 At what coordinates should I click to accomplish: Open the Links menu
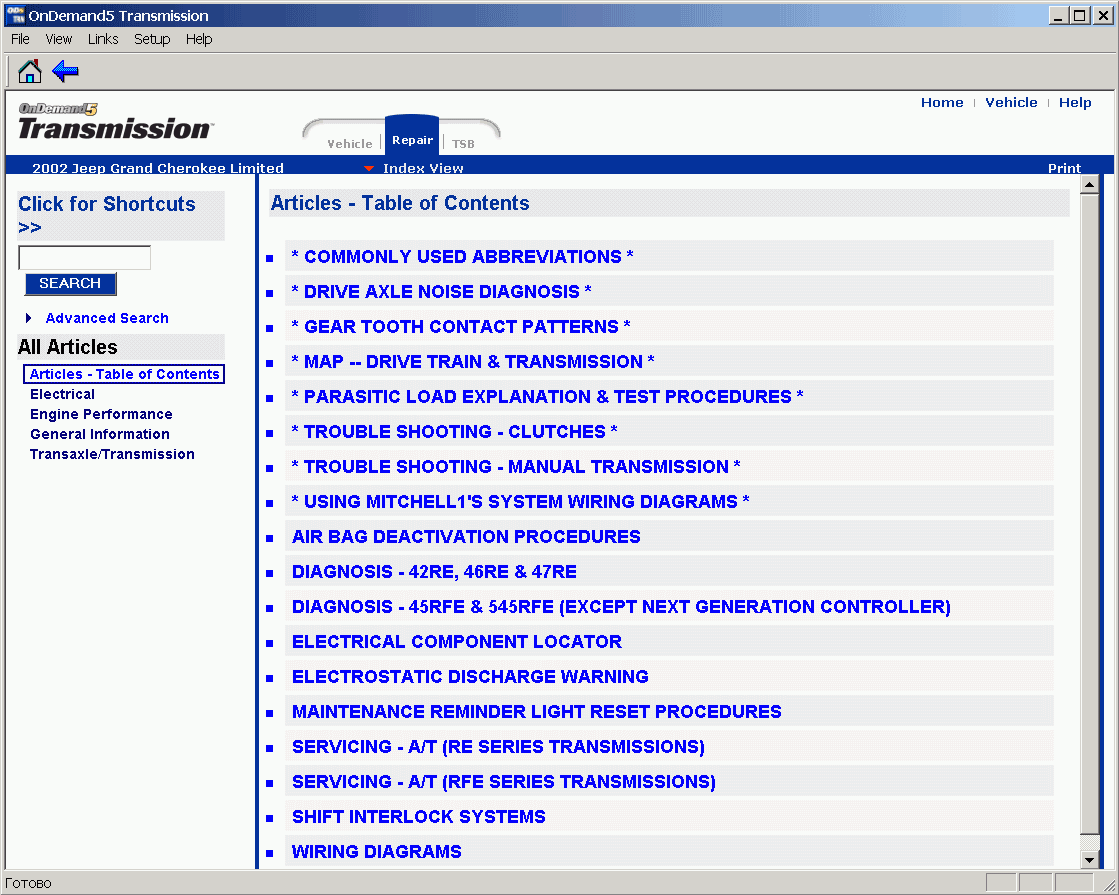[x=103, y=39]
